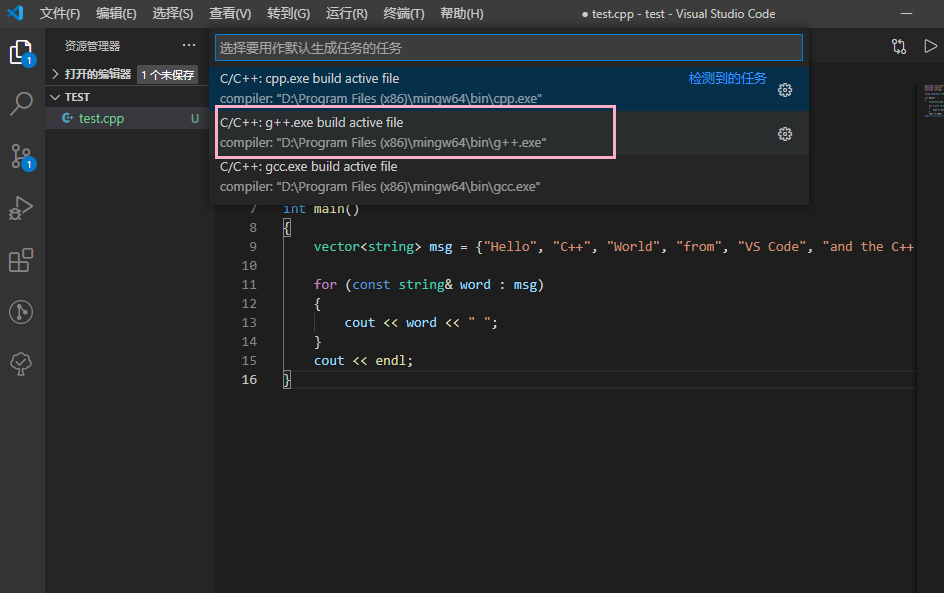Screen dimensions: 944x593
Task: Click the 1 个未保存 badge
Action: [x=166, y=73]
